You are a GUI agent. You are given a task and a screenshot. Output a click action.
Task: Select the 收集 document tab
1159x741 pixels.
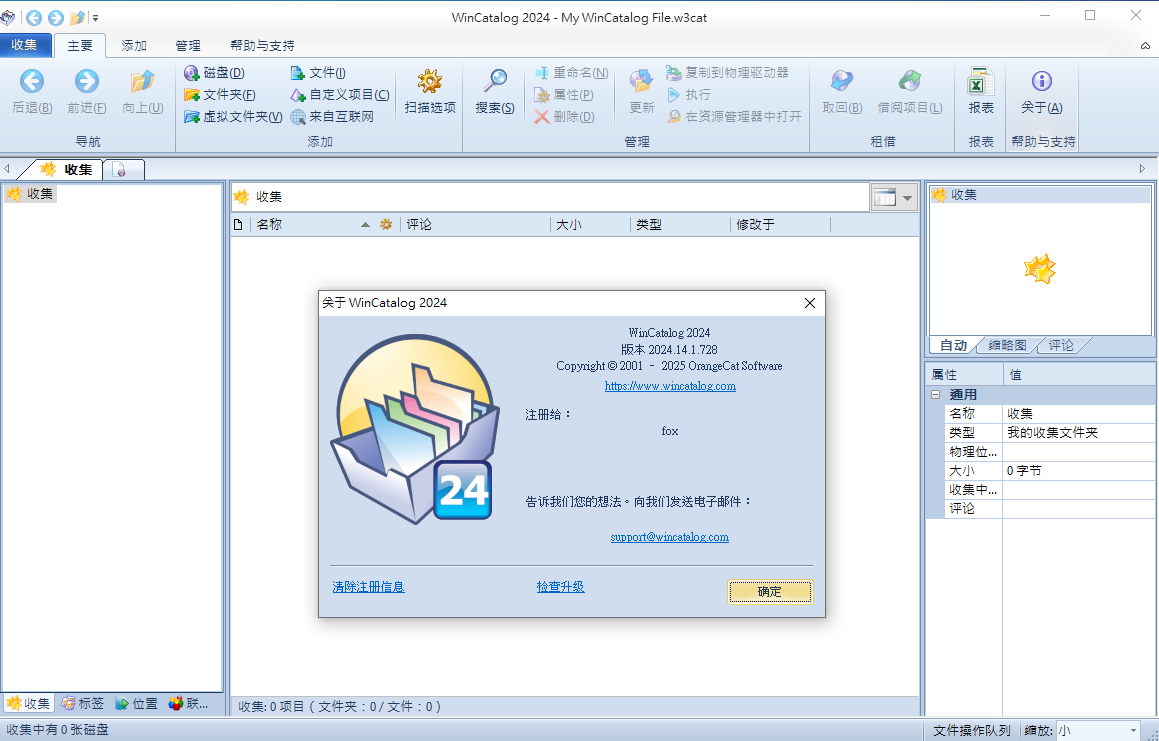click(67, 169)
